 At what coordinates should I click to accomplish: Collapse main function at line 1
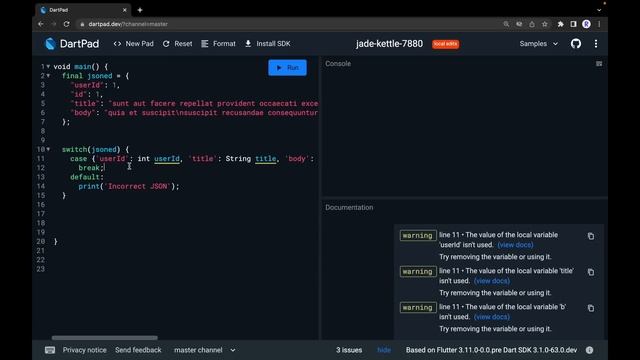point(48,66)
